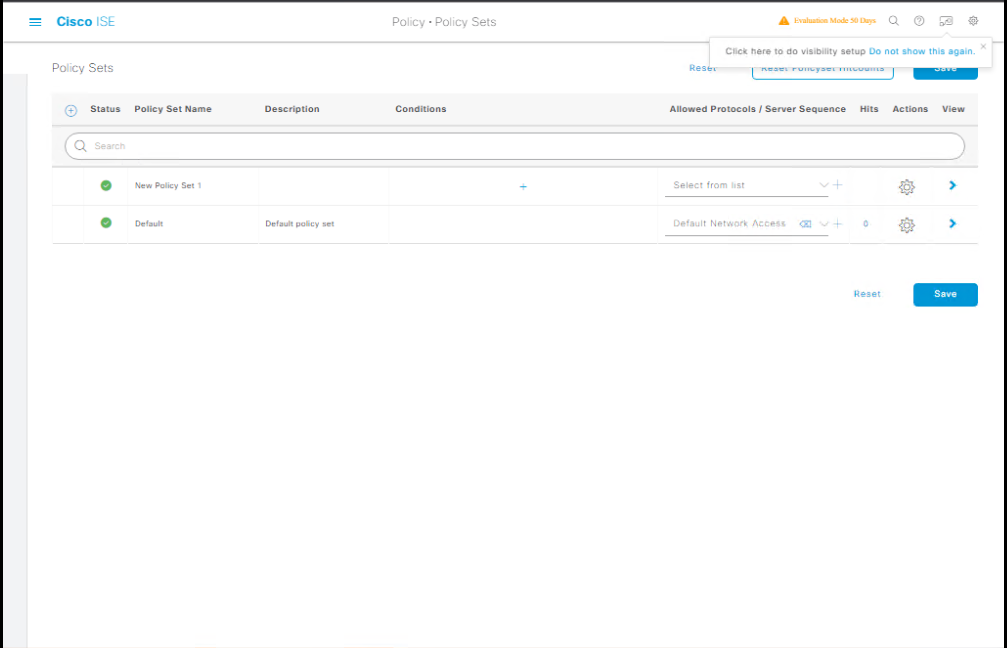Click the Hits column header
Viewport: 1007px width, 648px height.
click(869, 109)
